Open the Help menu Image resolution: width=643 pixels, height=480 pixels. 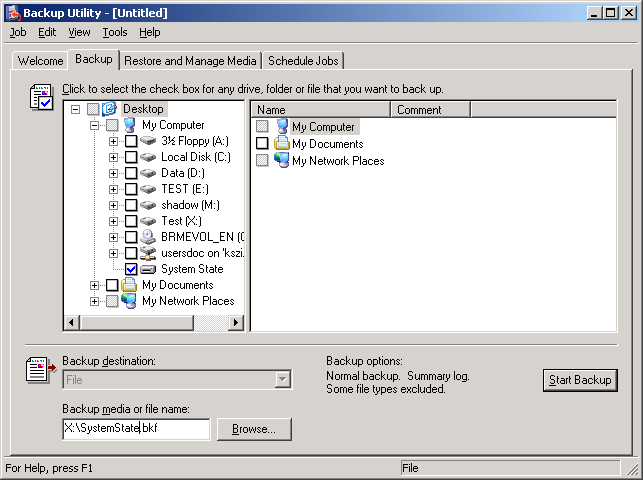(150, 32)
